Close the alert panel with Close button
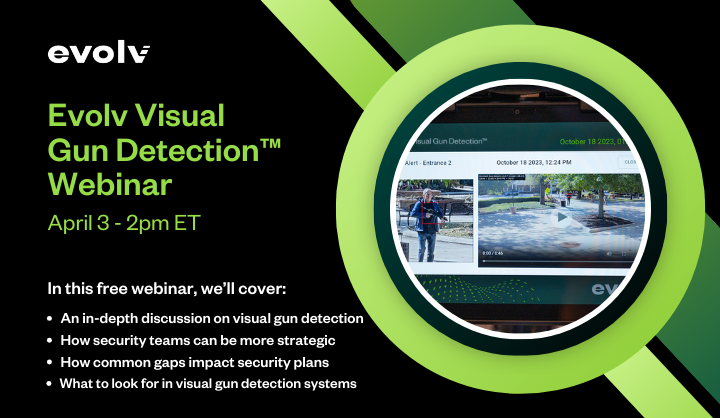 (x=630, y=162)
